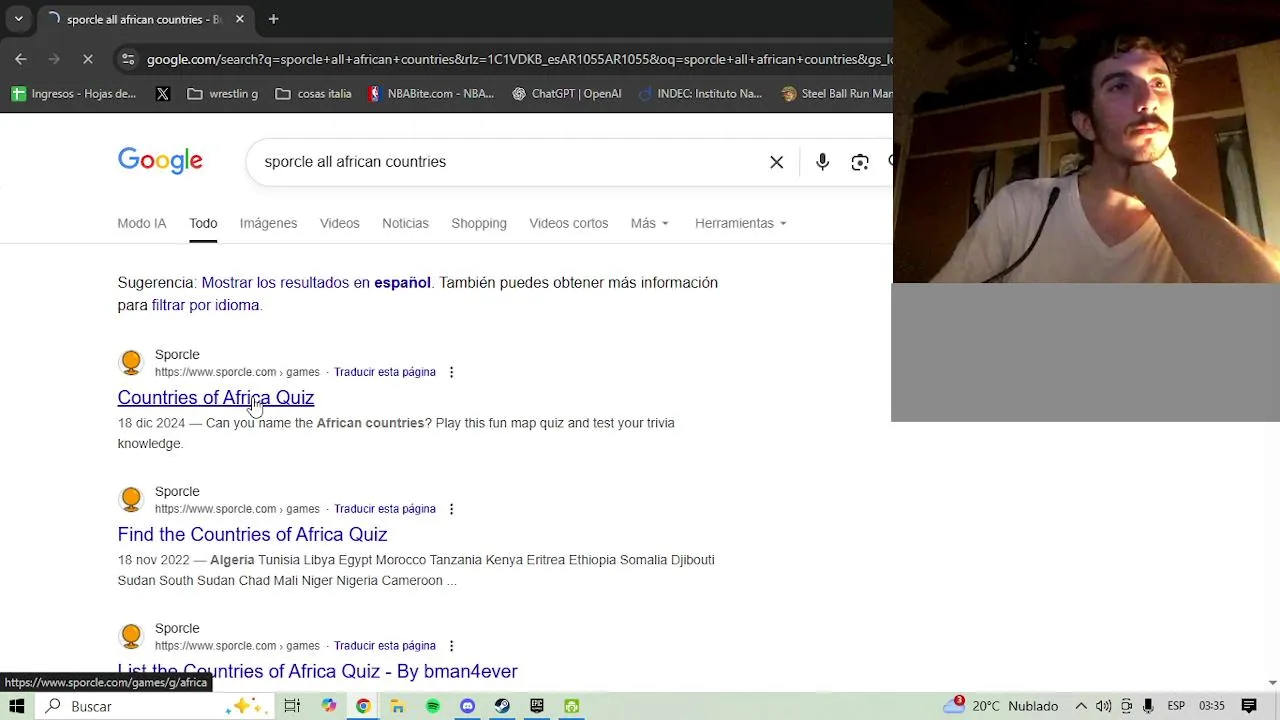Click the browser address bar URL

[x=518, y=59]
